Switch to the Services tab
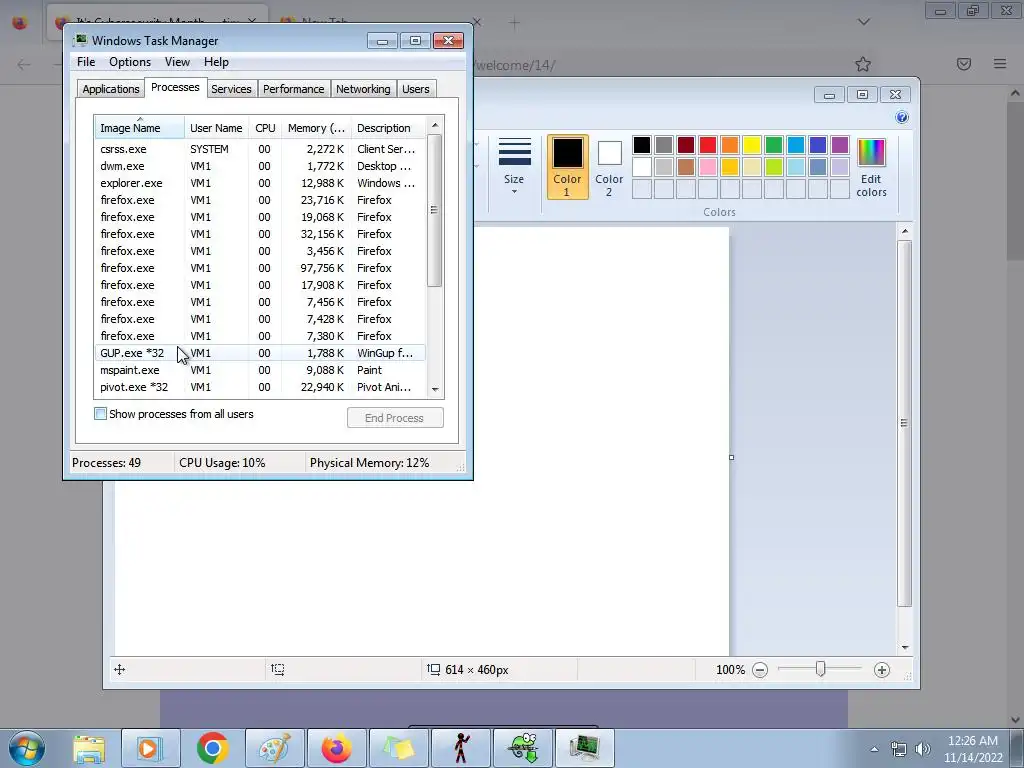This screenshot has height=768, width=1024. point(231,89)
